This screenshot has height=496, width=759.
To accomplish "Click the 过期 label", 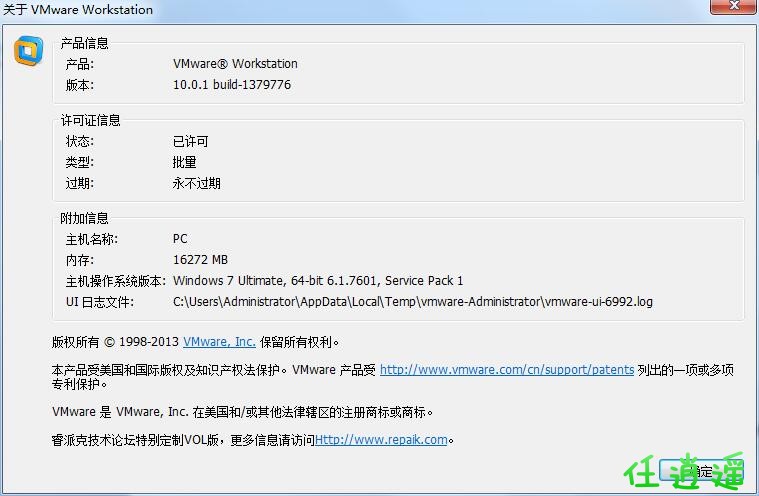I will click(80, 183).
